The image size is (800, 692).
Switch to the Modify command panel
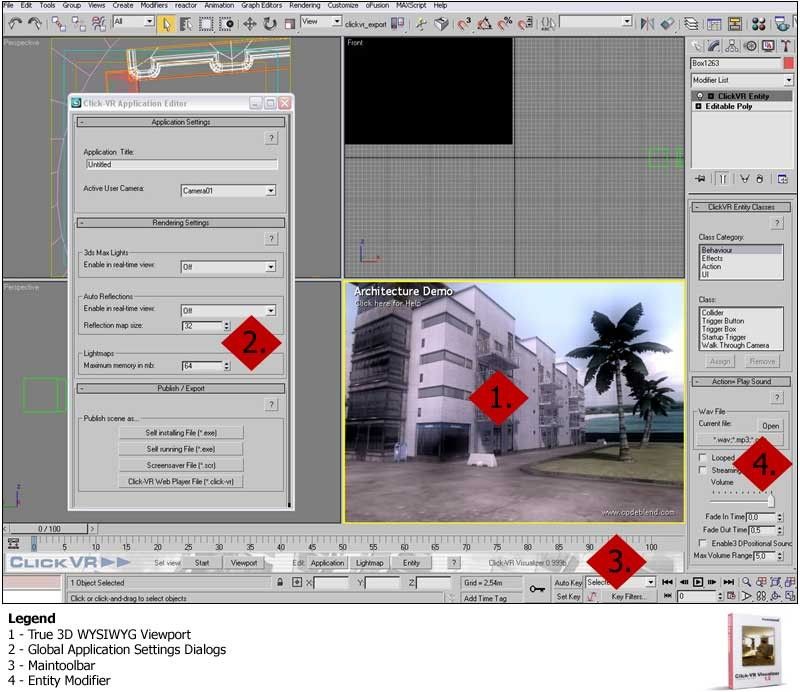712,45
